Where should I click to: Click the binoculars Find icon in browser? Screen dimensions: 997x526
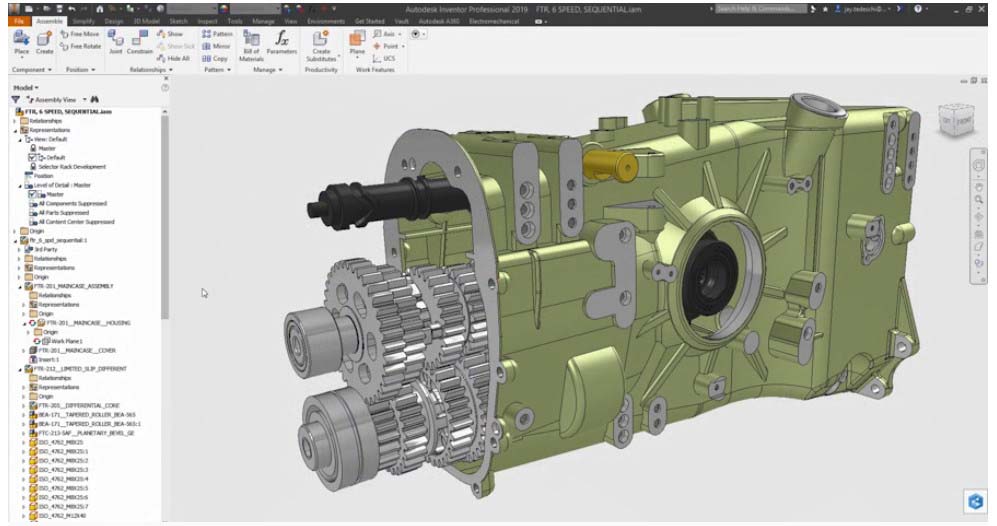(x=95, y=100)
